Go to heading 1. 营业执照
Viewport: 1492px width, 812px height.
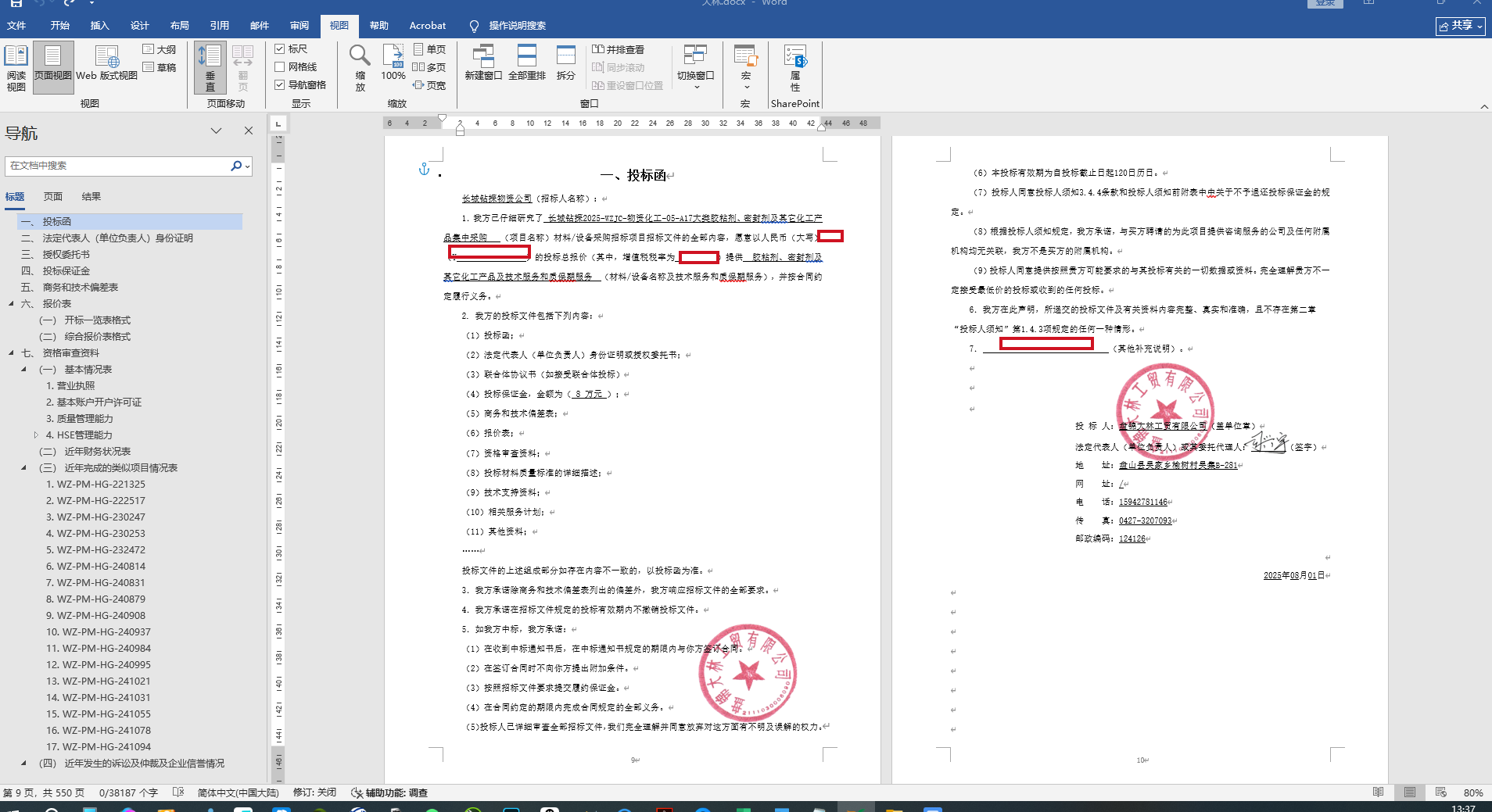point(70,385)
